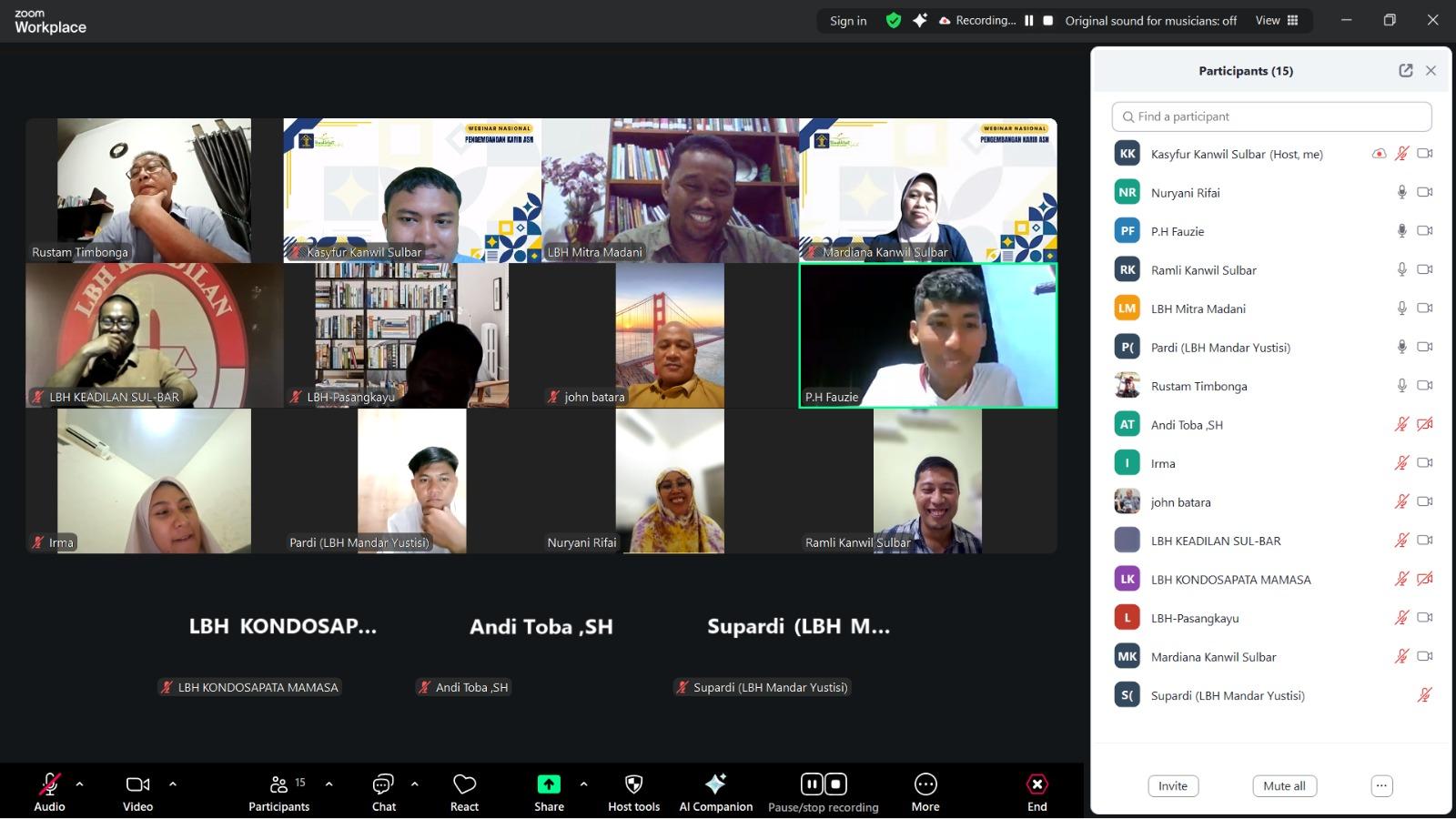
Task: Expand audio options arrow next to Audio
Action: 80,784
